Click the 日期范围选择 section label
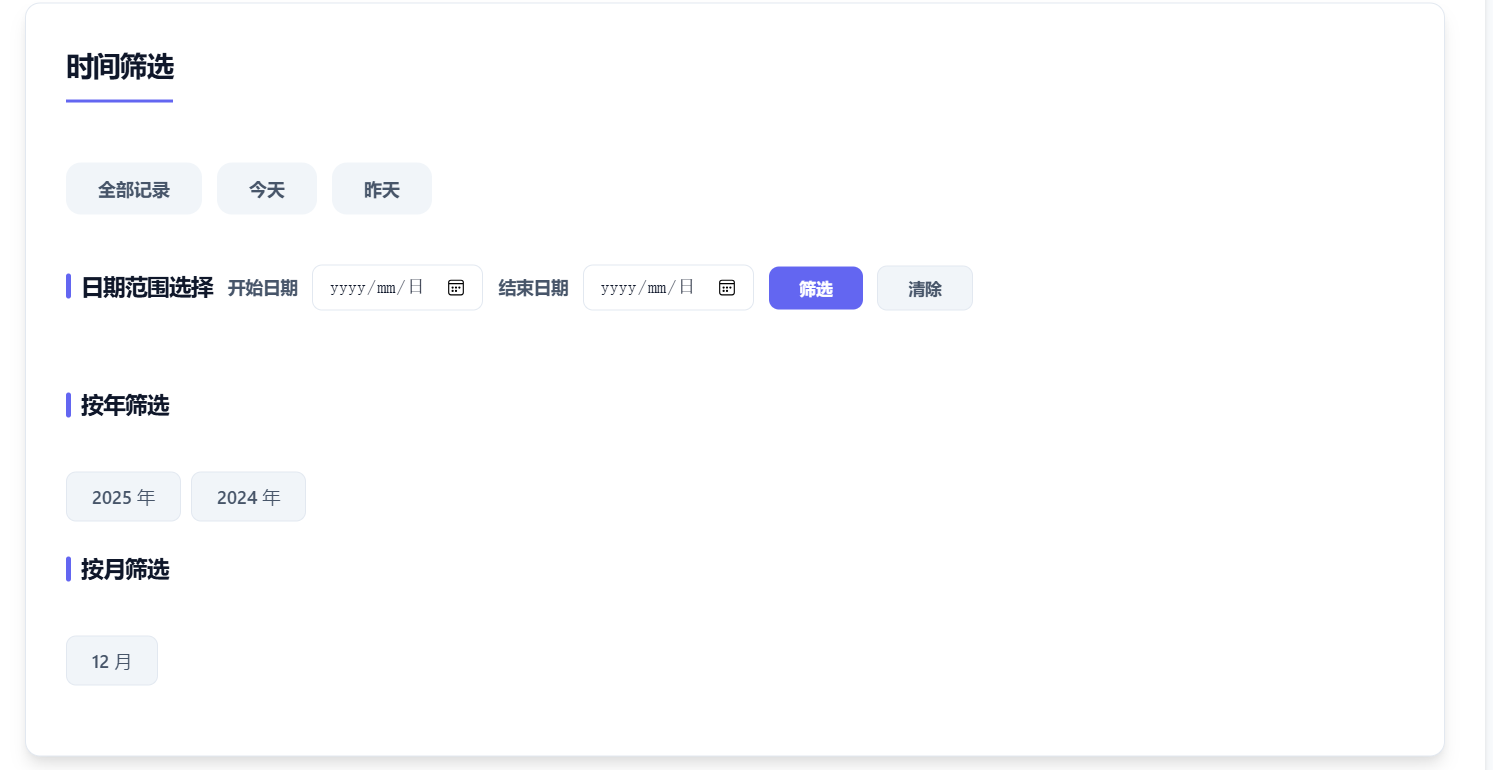 [x=146, y=287]
